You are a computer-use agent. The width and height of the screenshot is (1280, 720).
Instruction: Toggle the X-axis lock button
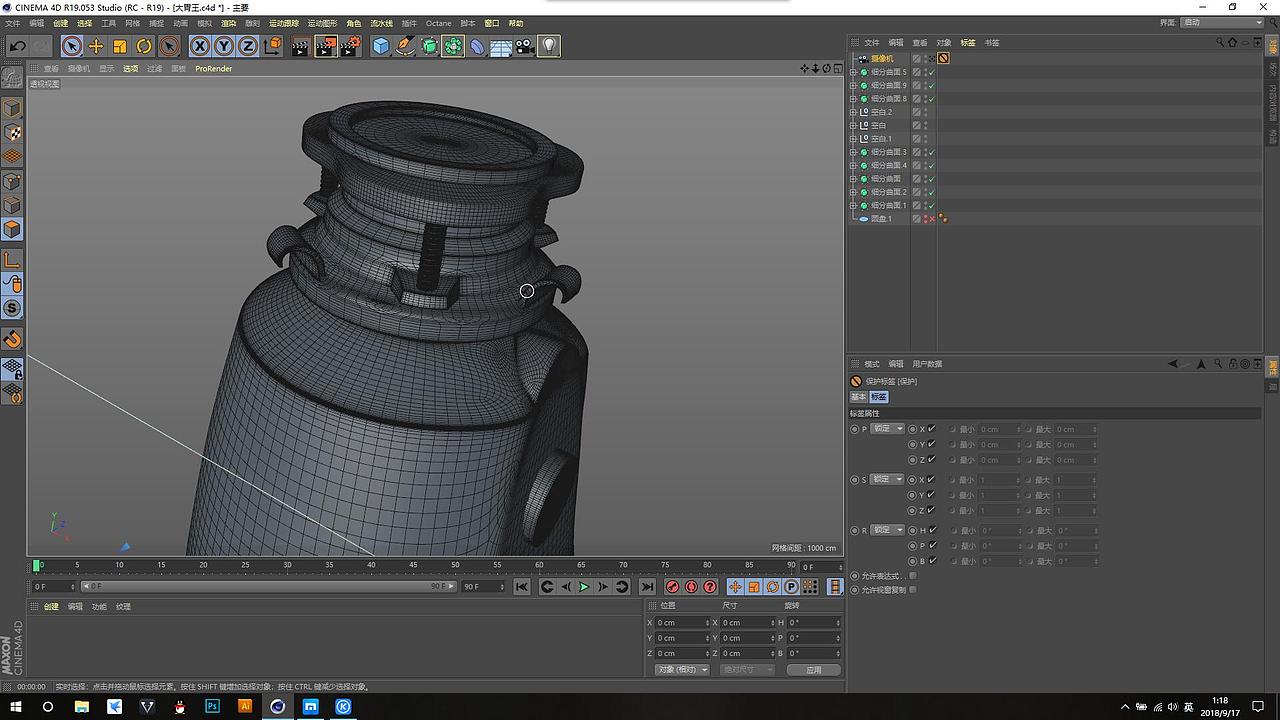[200, 46]
